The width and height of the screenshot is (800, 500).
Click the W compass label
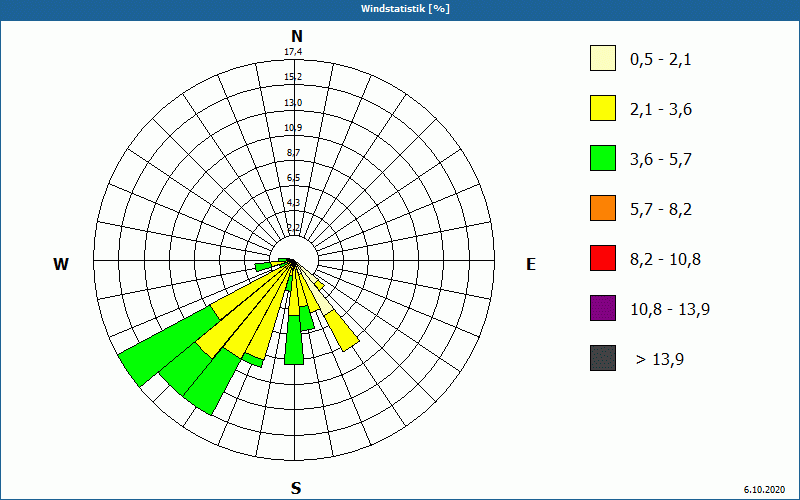click(x=61, y=264)
